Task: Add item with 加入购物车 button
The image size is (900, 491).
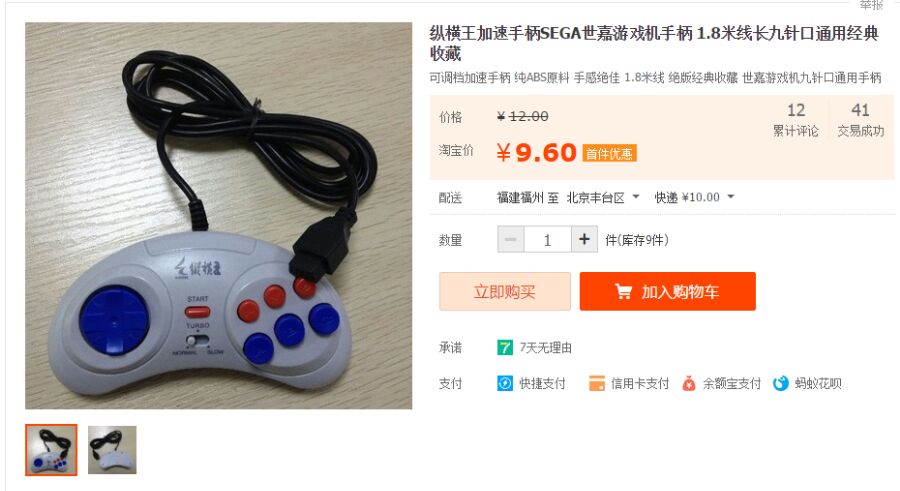Action: click(668, 291)
